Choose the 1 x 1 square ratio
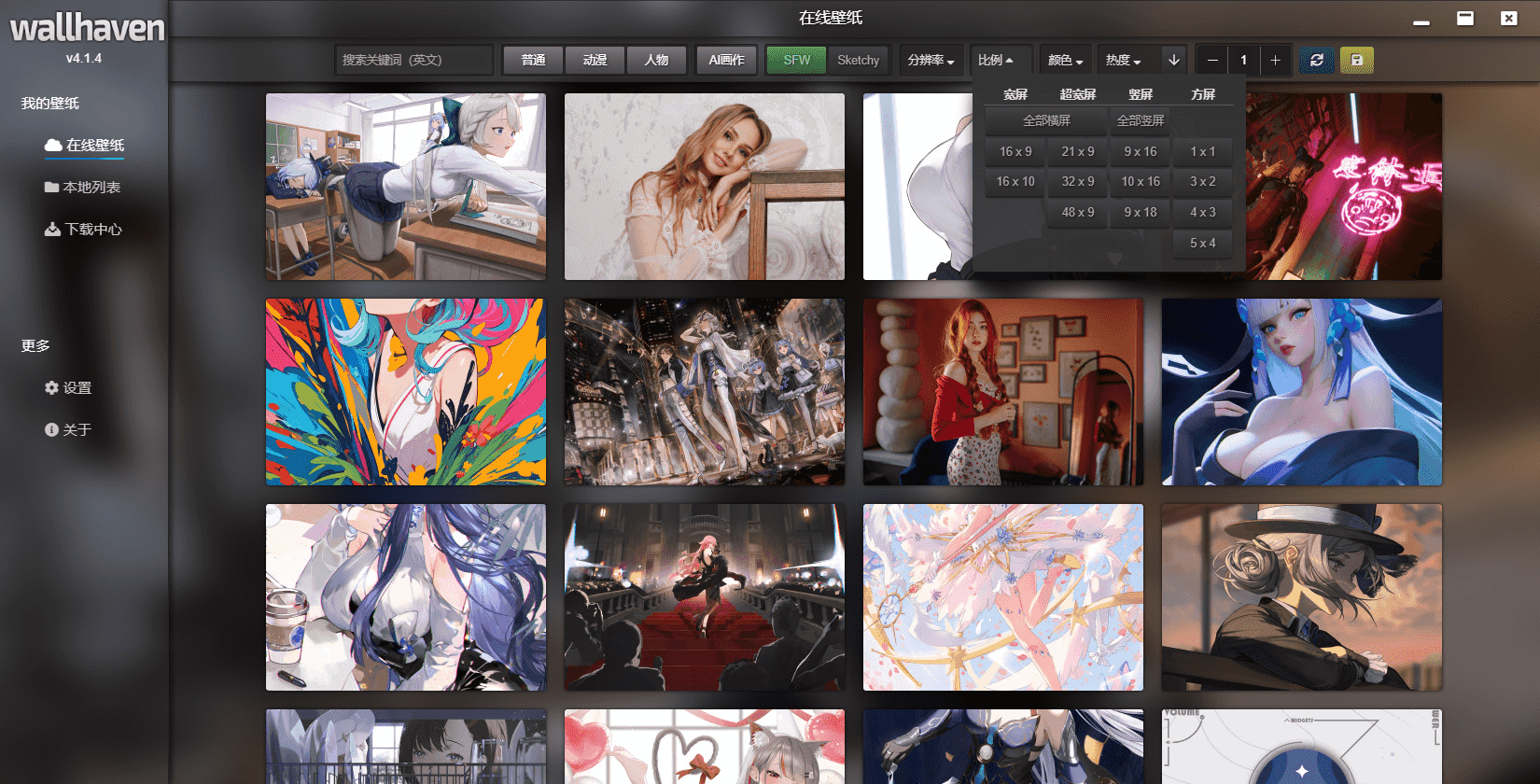The height and width of the screenshot is (784, 1540). point(1203,151)
